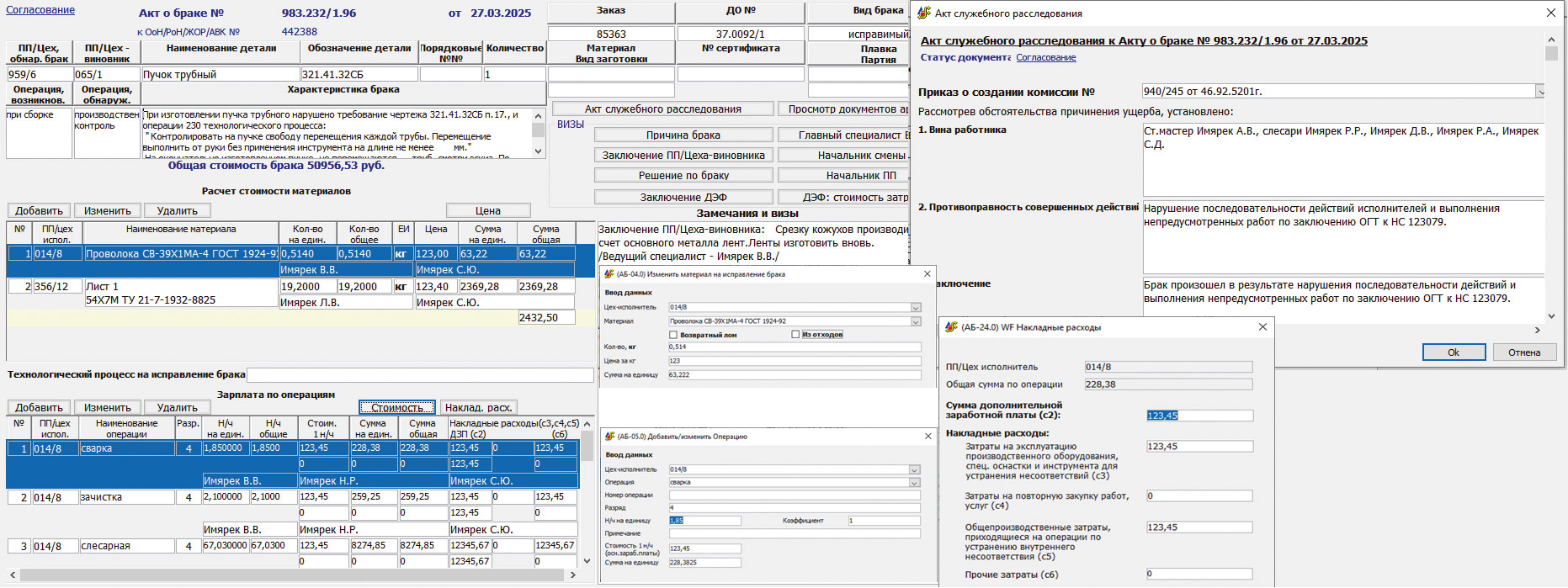Open Причина брака visa button
The height and width of the screenshot is (588, 1568).
coord(683,135)
